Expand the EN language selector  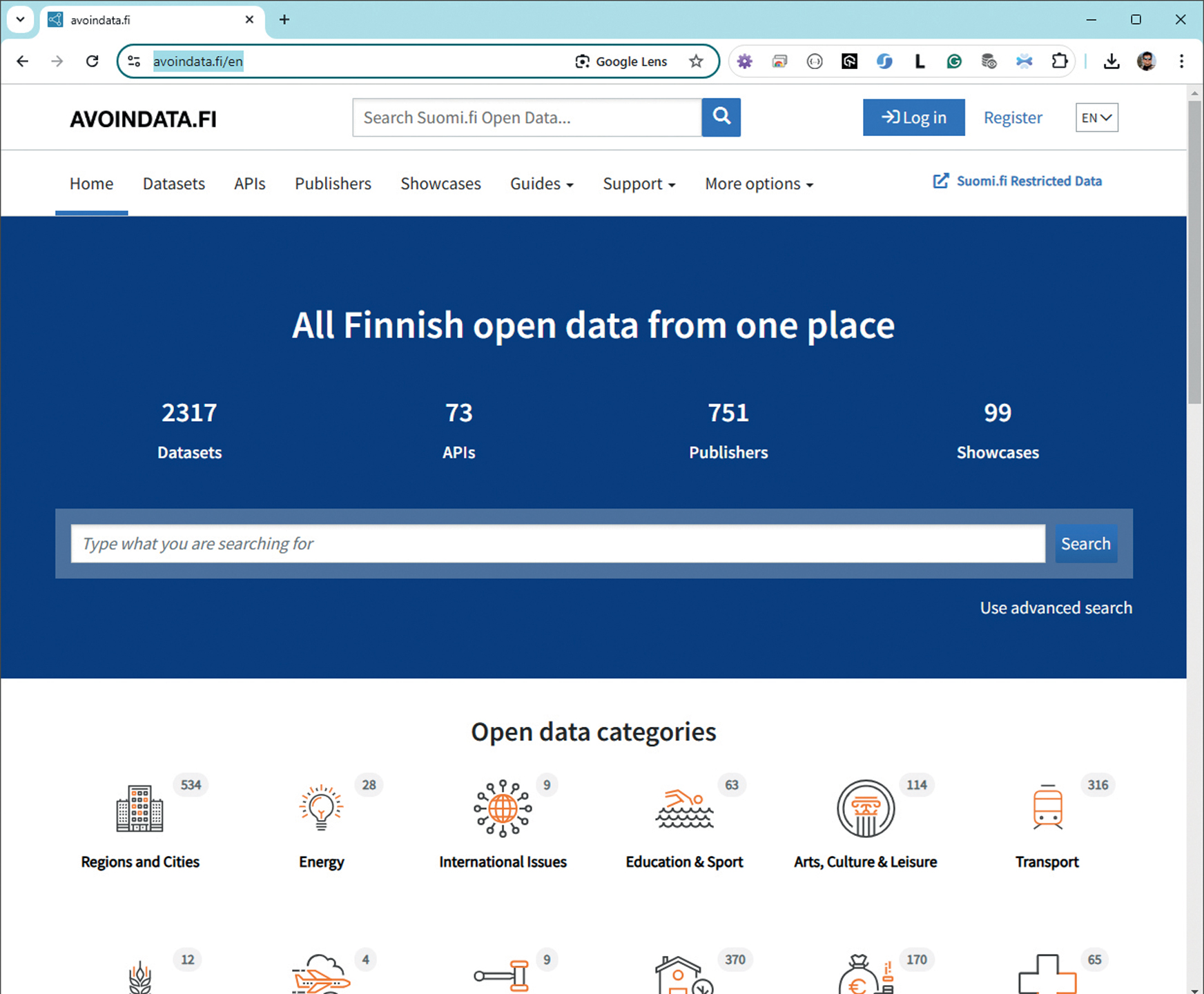tap(1096, 117)
